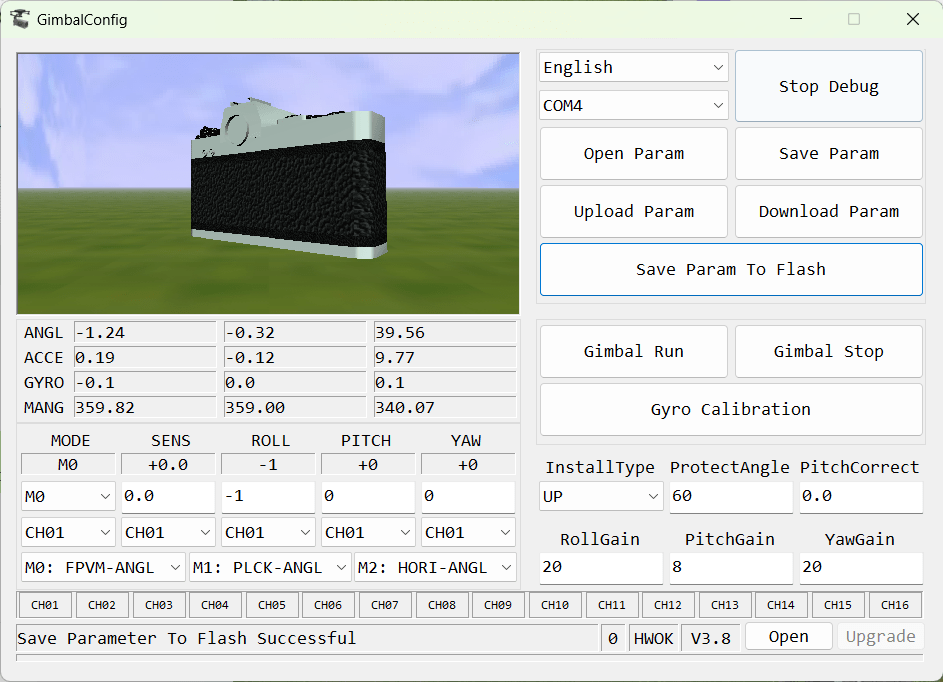Screen dimensions: 943x682
Task: Click the Open firmware button
Action: [788, 636]
